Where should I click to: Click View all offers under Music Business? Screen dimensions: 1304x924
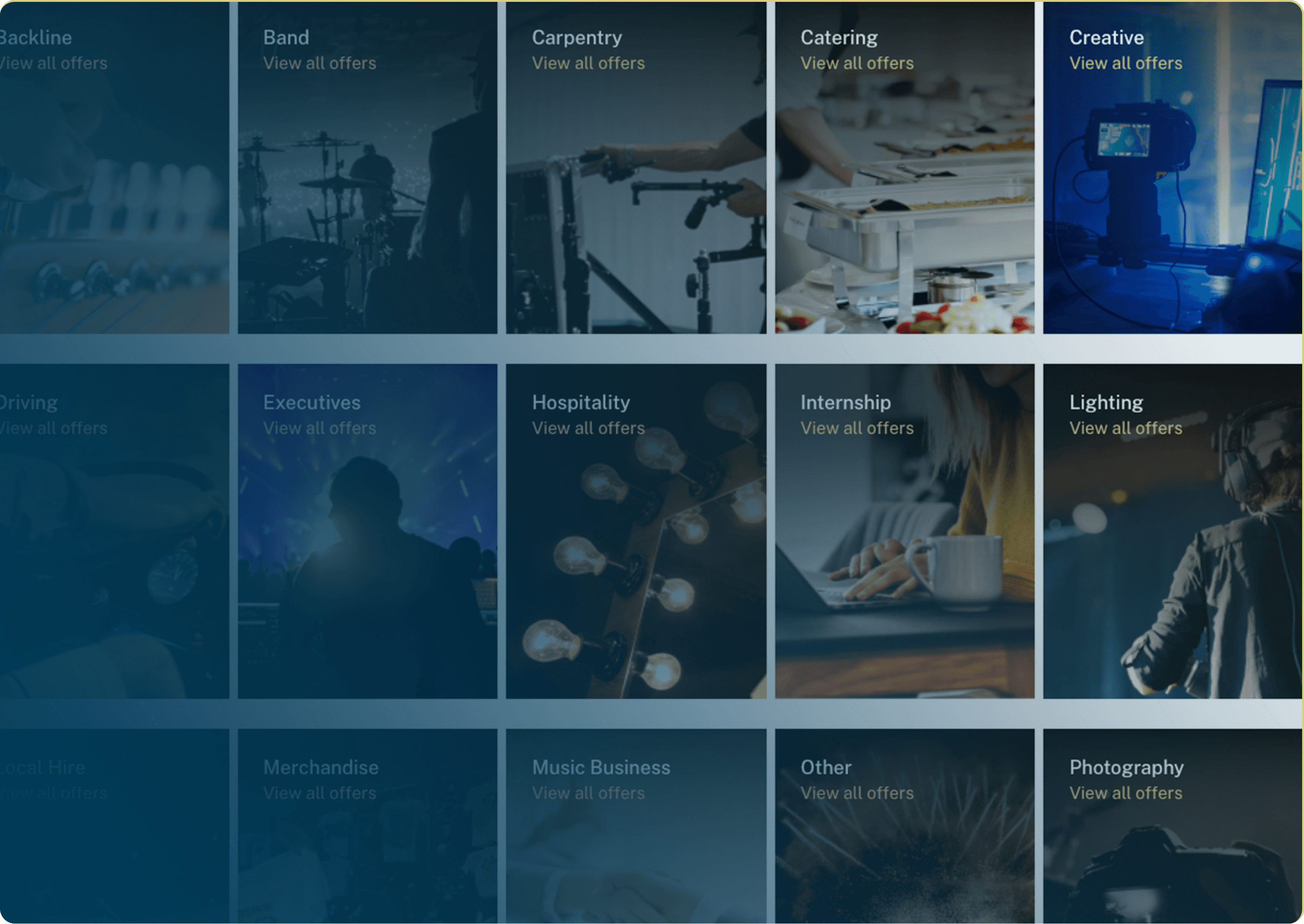[588, 793]
